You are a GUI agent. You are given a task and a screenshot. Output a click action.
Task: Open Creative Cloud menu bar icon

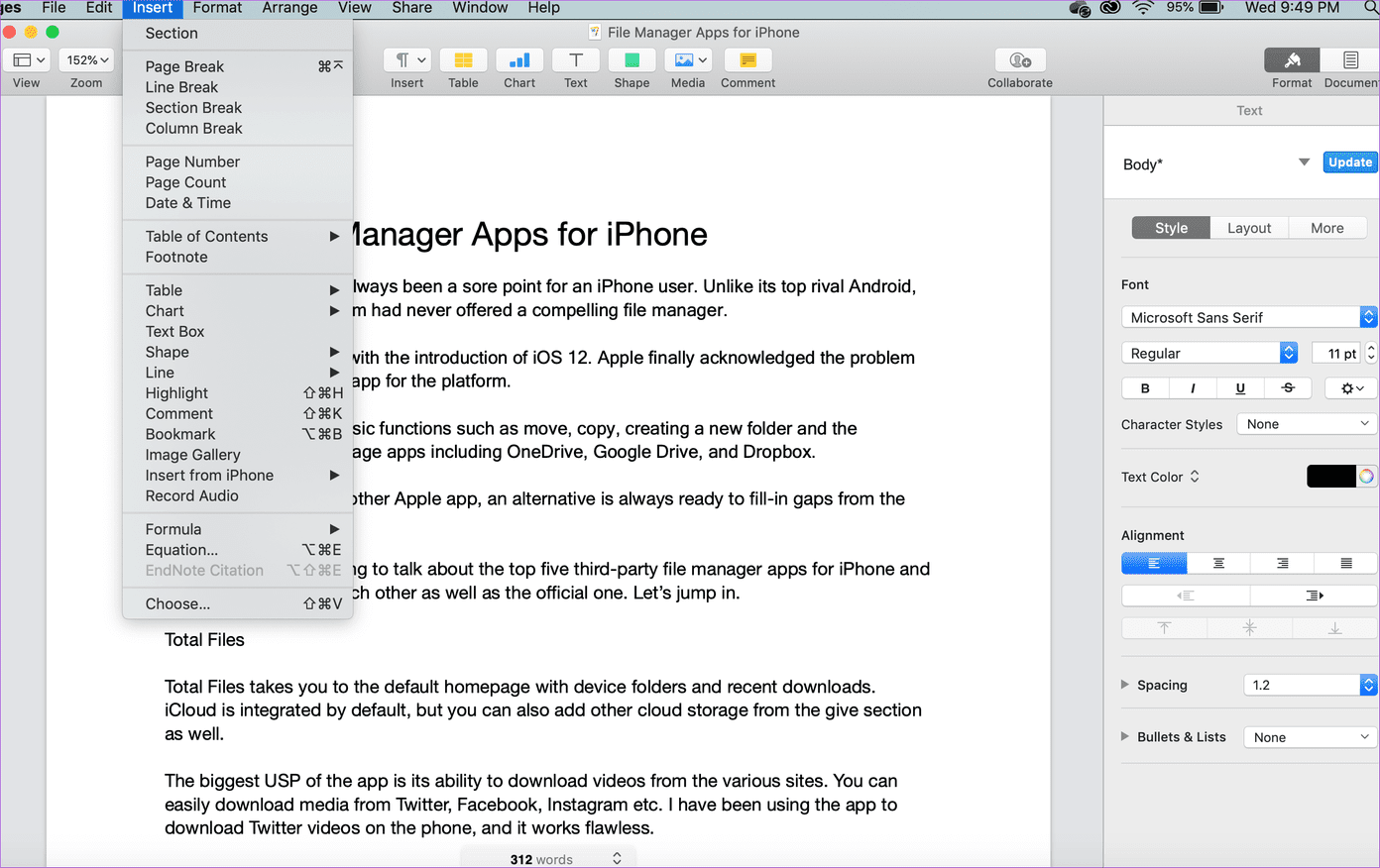click(1110, 8)
